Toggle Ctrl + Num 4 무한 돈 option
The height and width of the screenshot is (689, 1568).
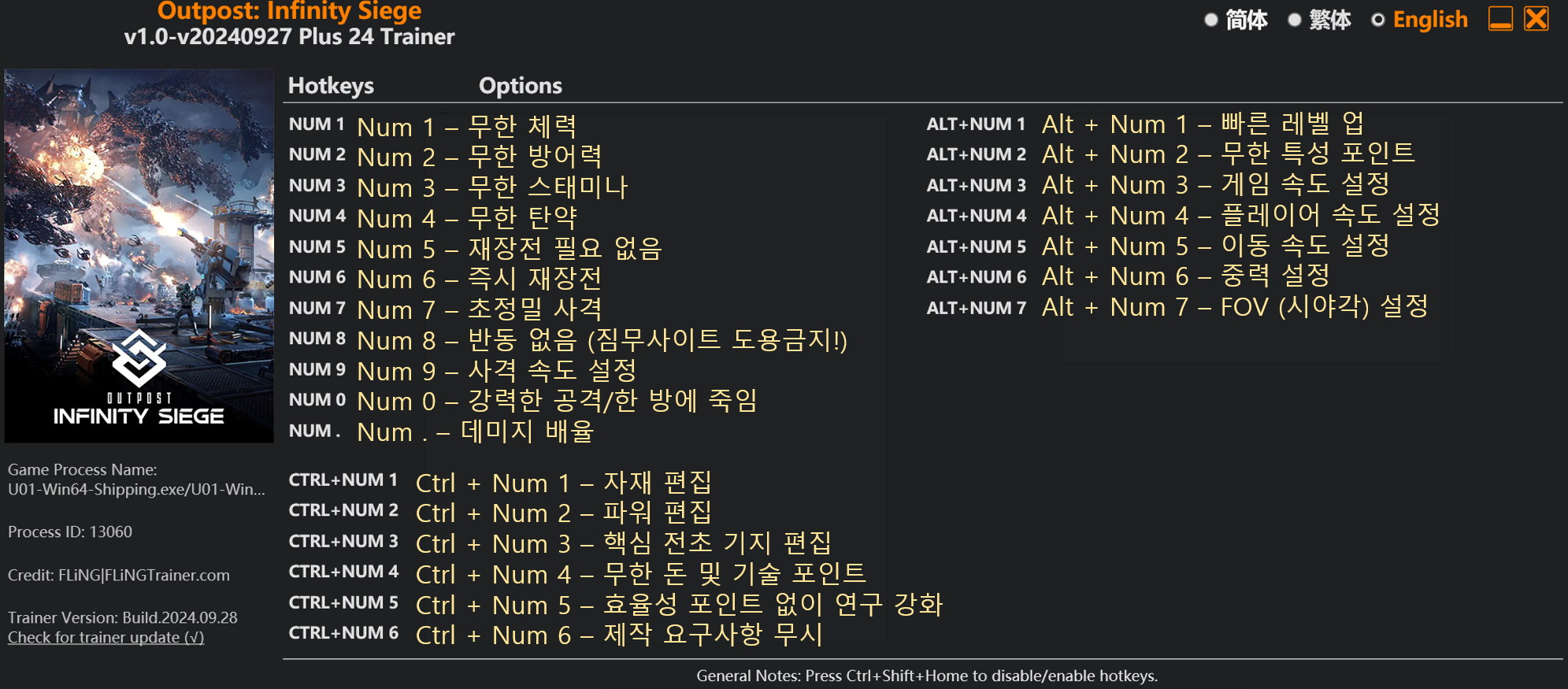641,574
